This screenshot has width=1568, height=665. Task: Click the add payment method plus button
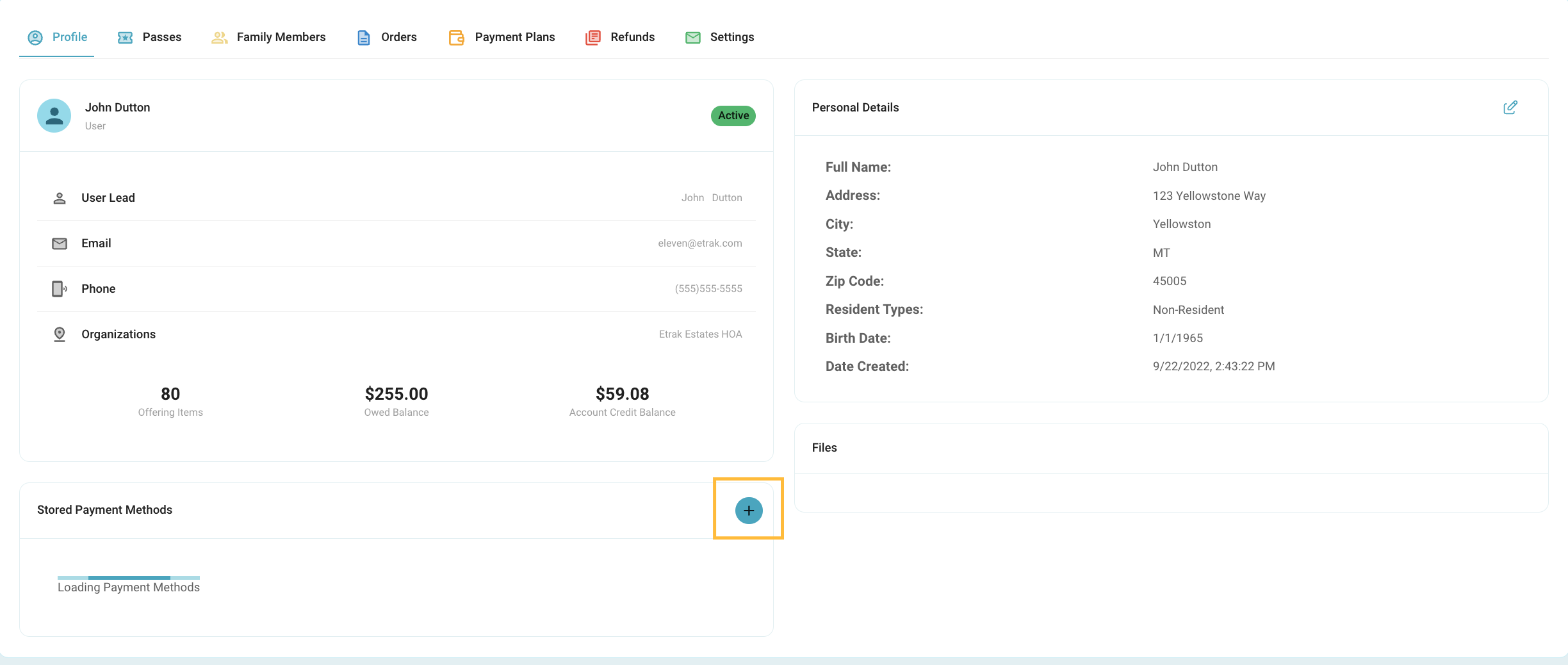click(x=749, y=511)
